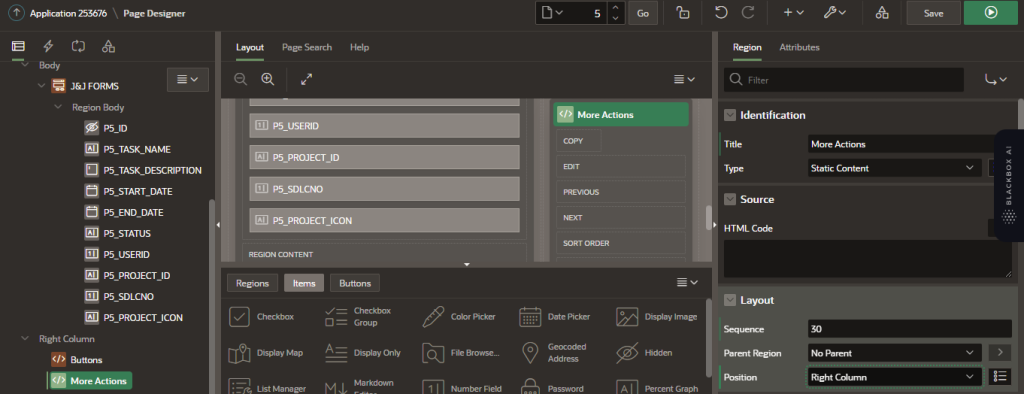The width and height of the screenshot is (1024, 394).
Task: Switch to the Attributes tab
Action: pos(799,47)
